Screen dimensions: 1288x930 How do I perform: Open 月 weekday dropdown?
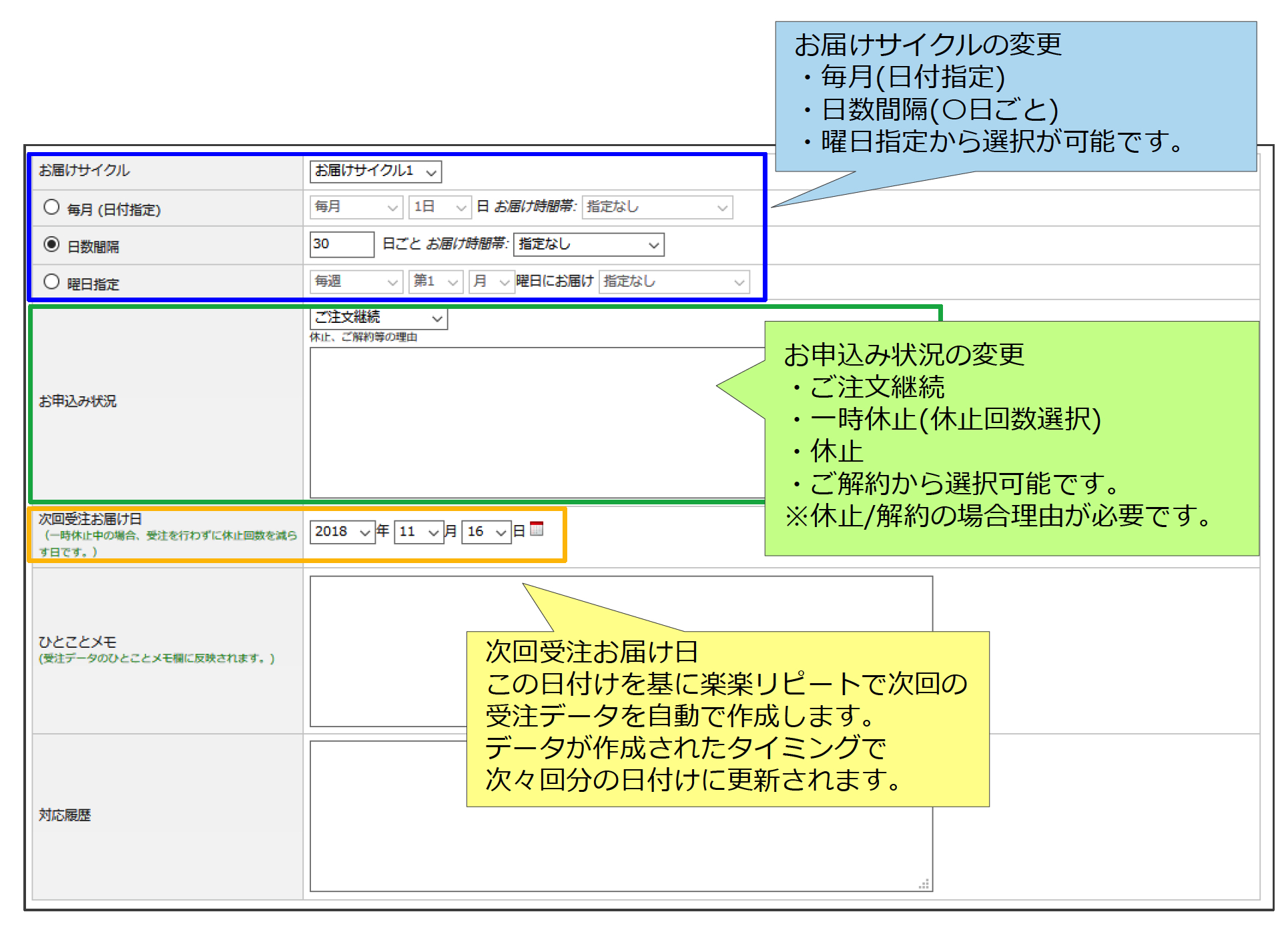491,282
